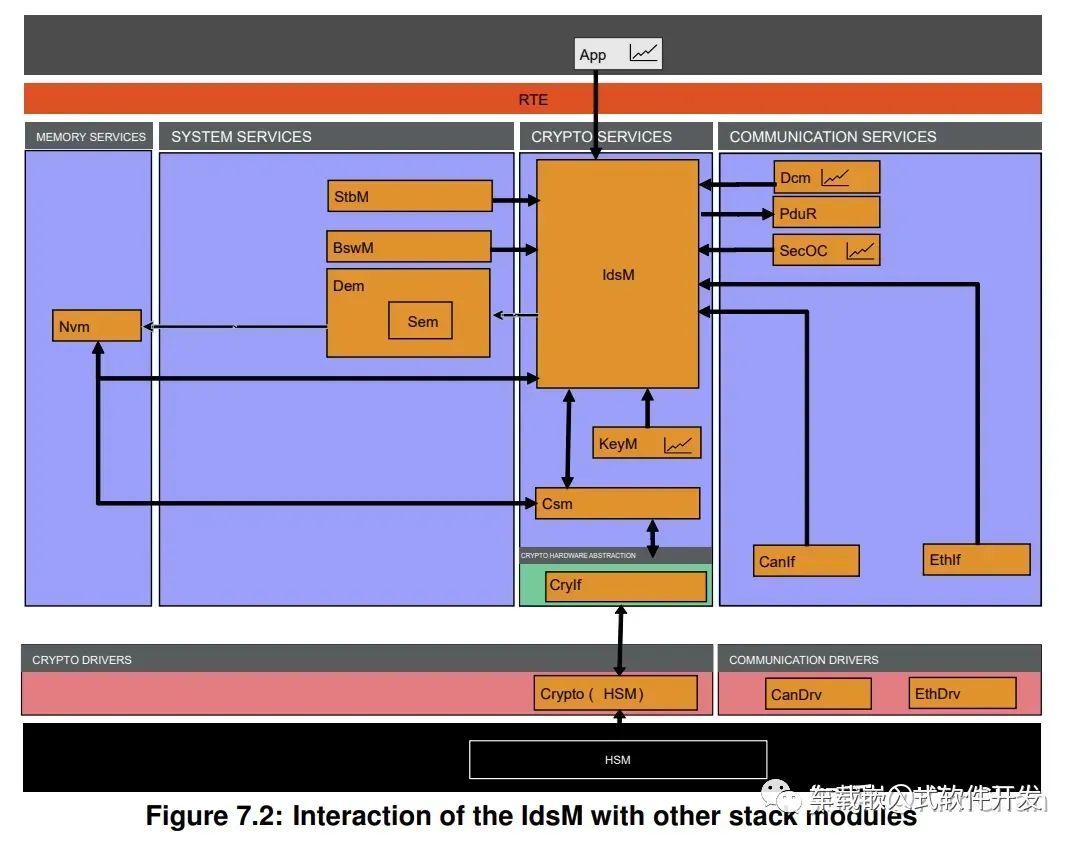Click the Nvm block in Memory Services
The height and width of the screenshot is (845, 1077).
point(96,325)
